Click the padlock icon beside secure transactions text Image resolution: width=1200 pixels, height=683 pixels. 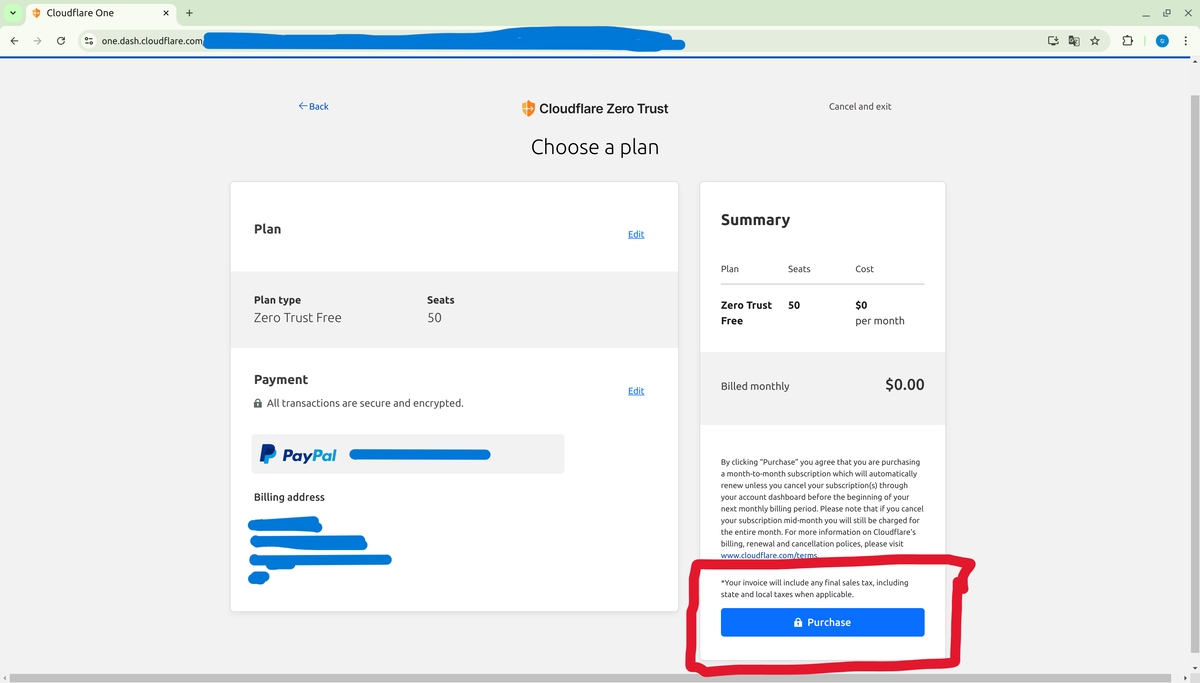(x=258, y=404)
